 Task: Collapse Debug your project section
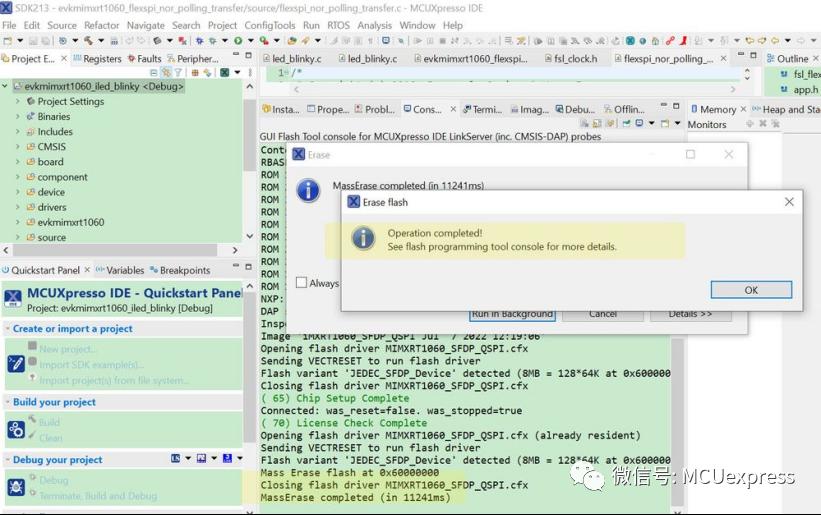[x=8, y=460]
